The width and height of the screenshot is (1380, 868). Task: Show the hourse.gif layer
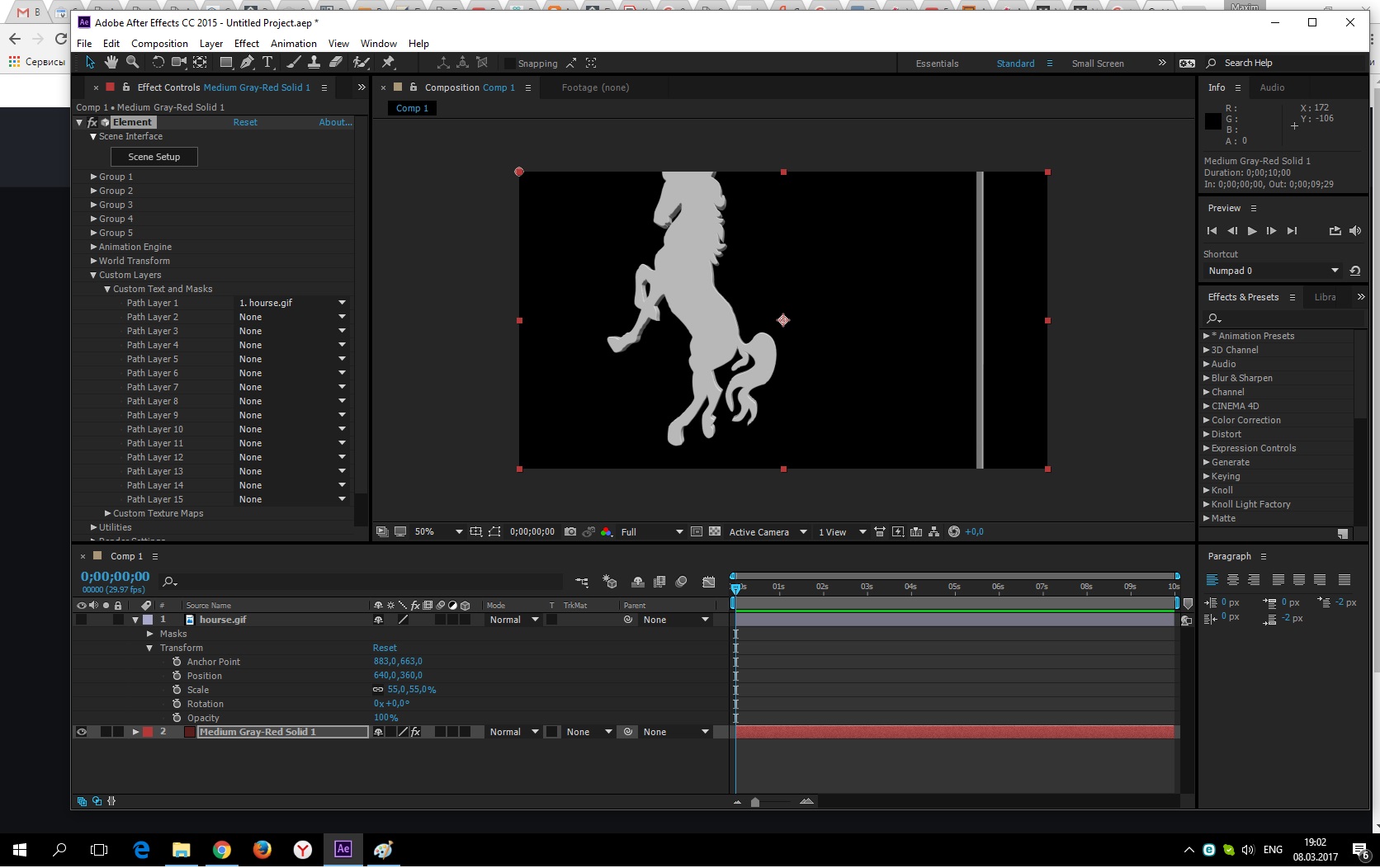click(81, 620)
